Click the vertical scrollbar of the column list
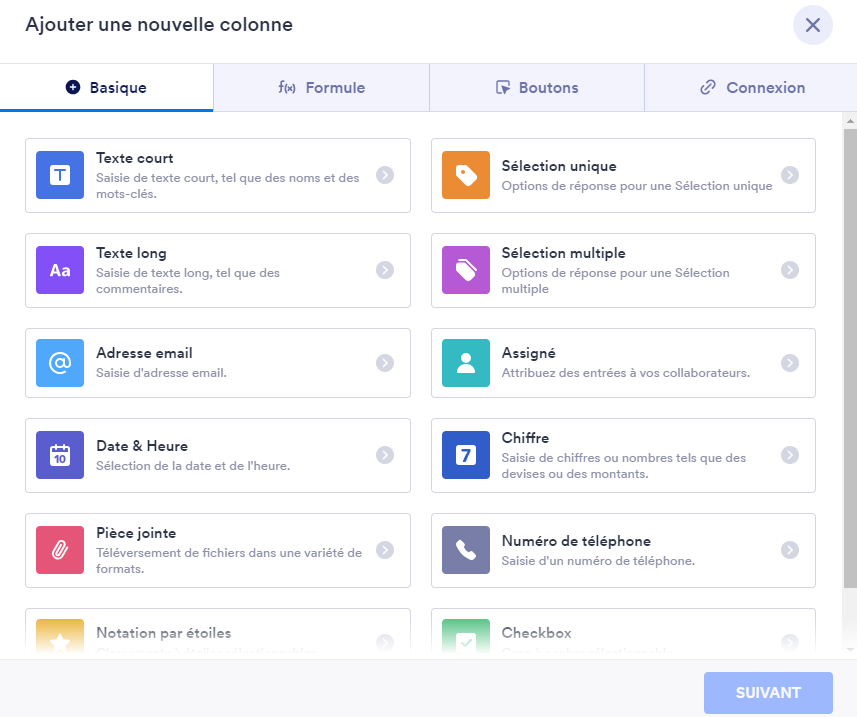This screenshot has width=857, height=717. 850,360
